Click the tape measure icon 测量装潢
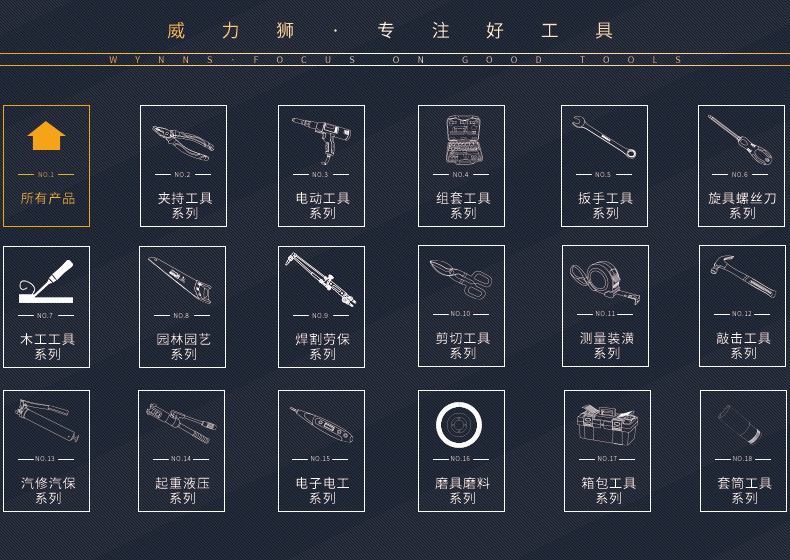The image size is (790, 560). (x=605, y=282)
